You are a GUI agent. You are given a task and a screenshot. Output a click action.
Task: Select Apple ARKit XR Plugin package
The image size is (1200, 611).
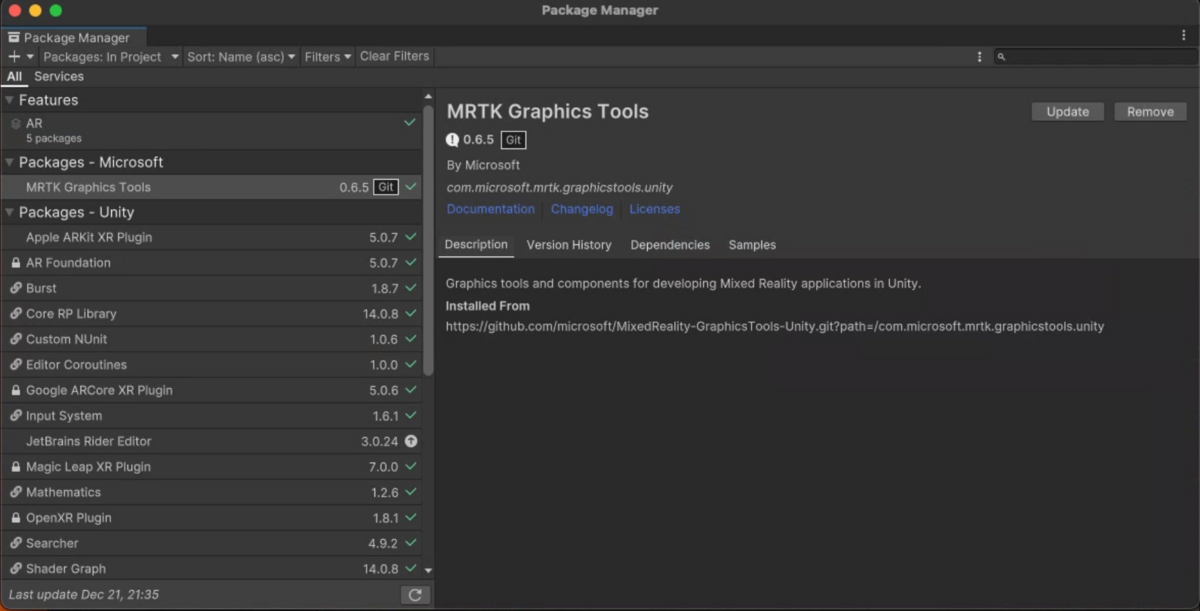tap(211, 237)
